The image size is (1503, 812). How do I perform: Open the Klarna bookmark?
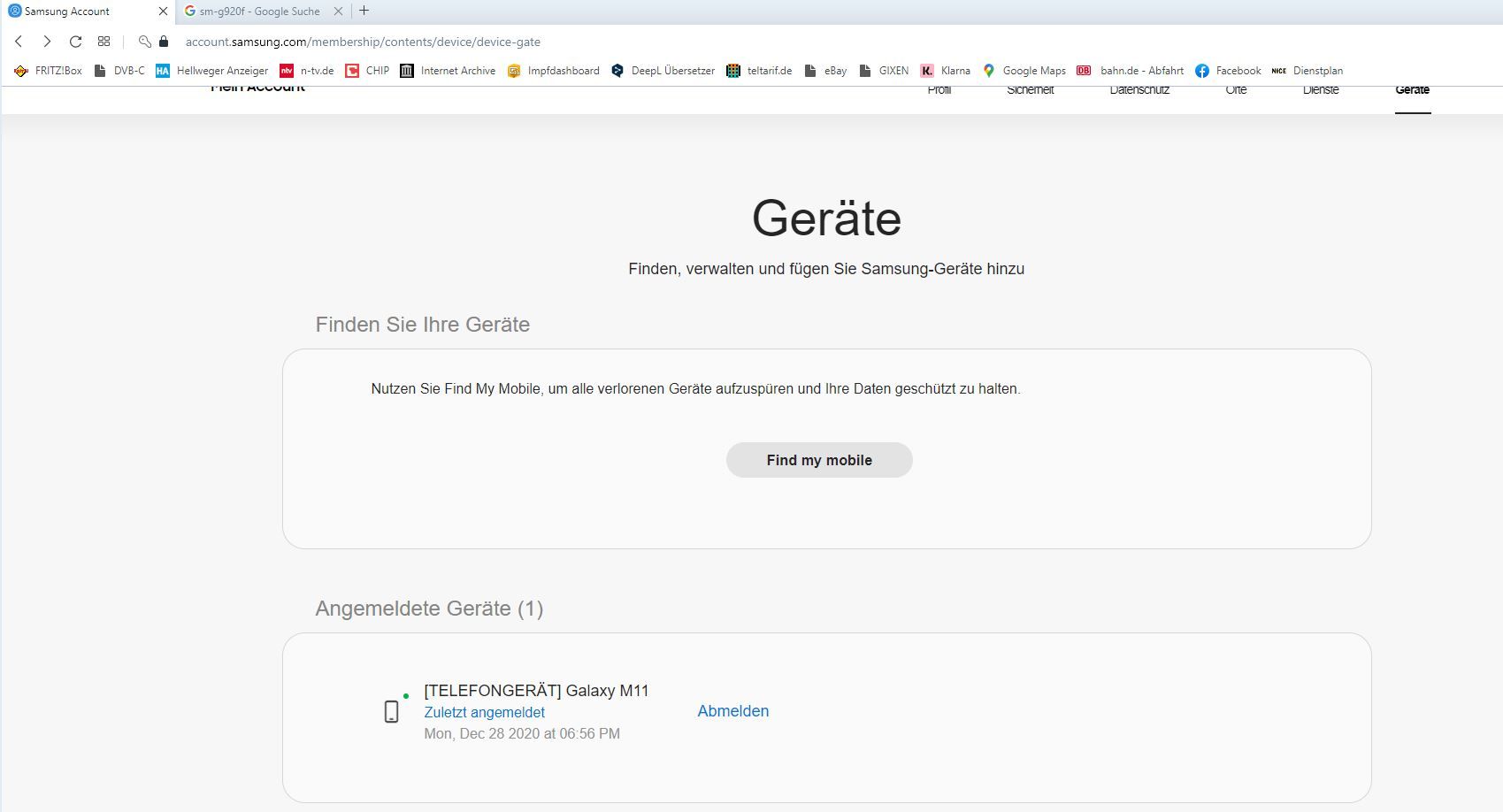[945, 71]
